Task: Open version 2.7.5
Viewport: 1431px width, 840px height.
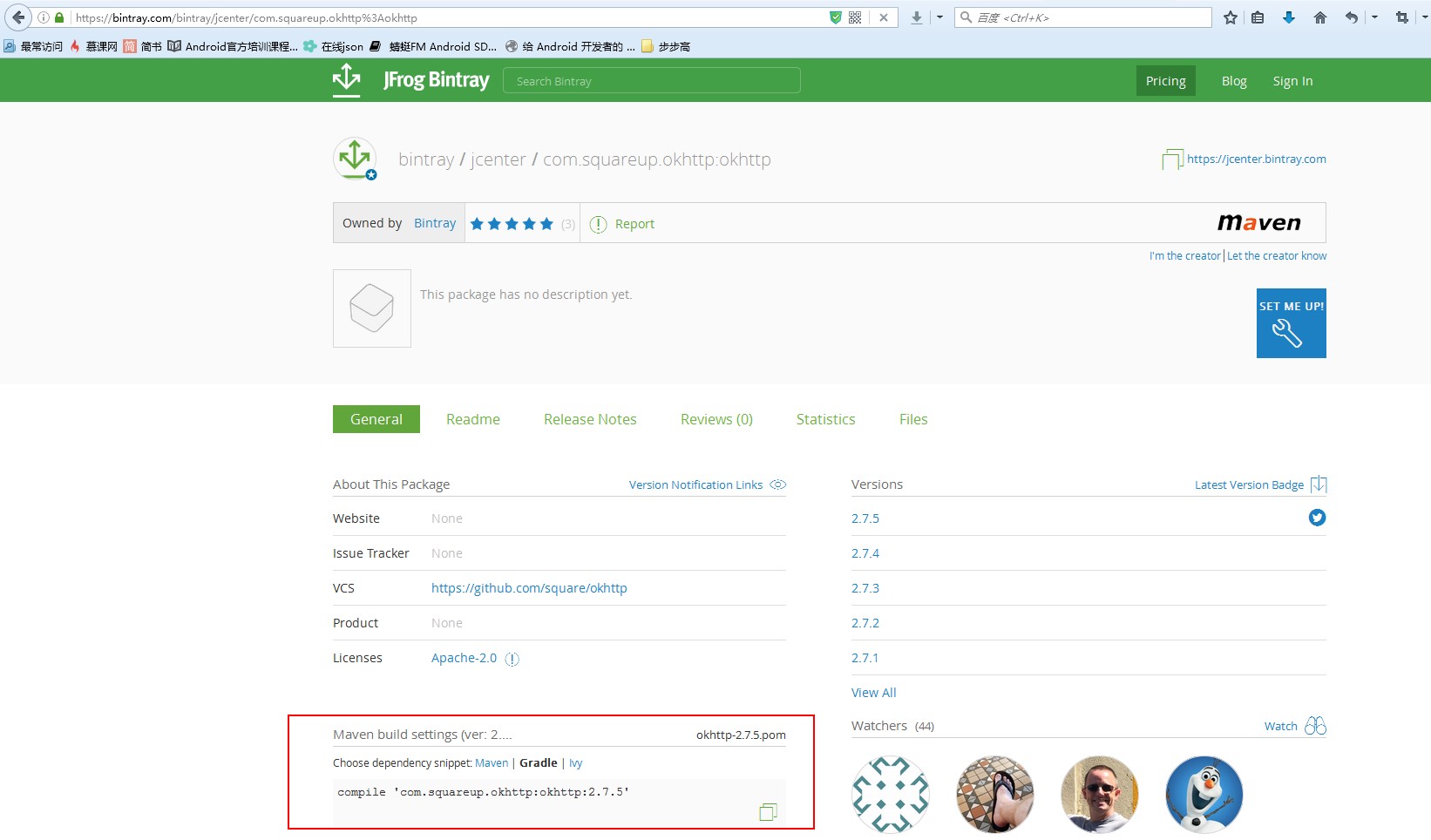Action: [865, 518]
